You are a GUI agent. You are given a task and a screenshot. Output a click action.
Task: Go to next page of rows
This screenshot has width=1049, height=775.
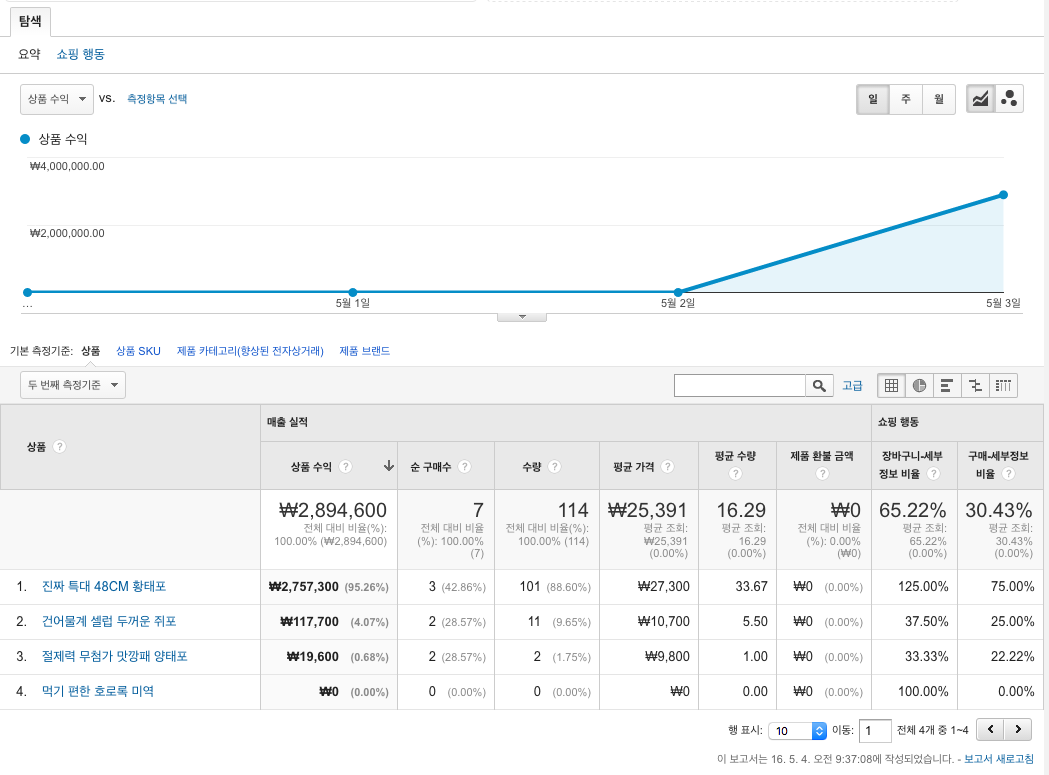[x=1018, y=729]
